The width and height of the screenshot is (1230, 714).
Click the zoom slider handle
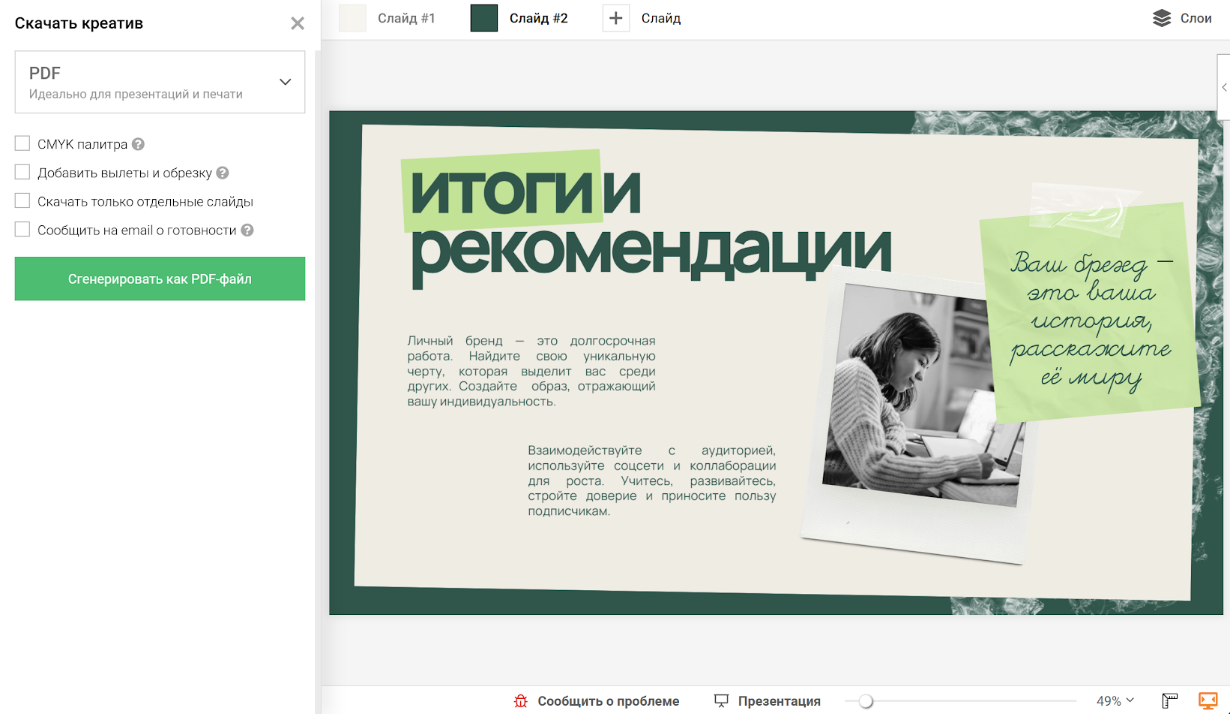(866, 701)
